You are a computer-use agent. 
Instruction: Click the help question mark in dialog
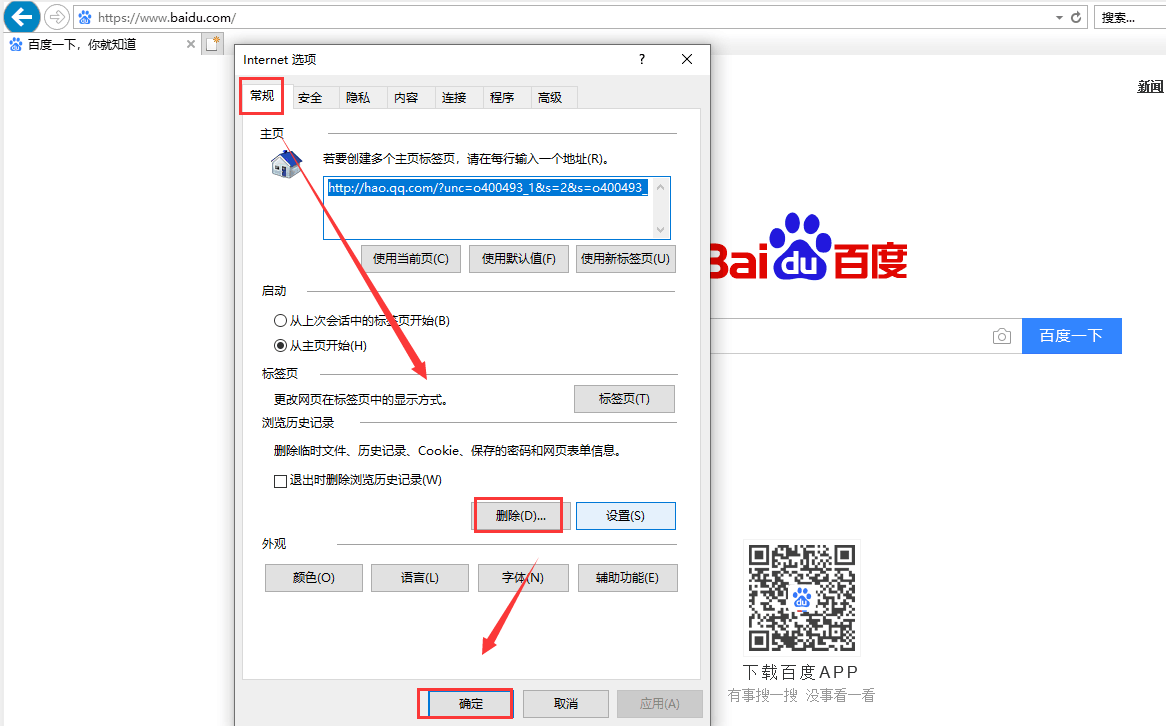click(x=642, y=60)
